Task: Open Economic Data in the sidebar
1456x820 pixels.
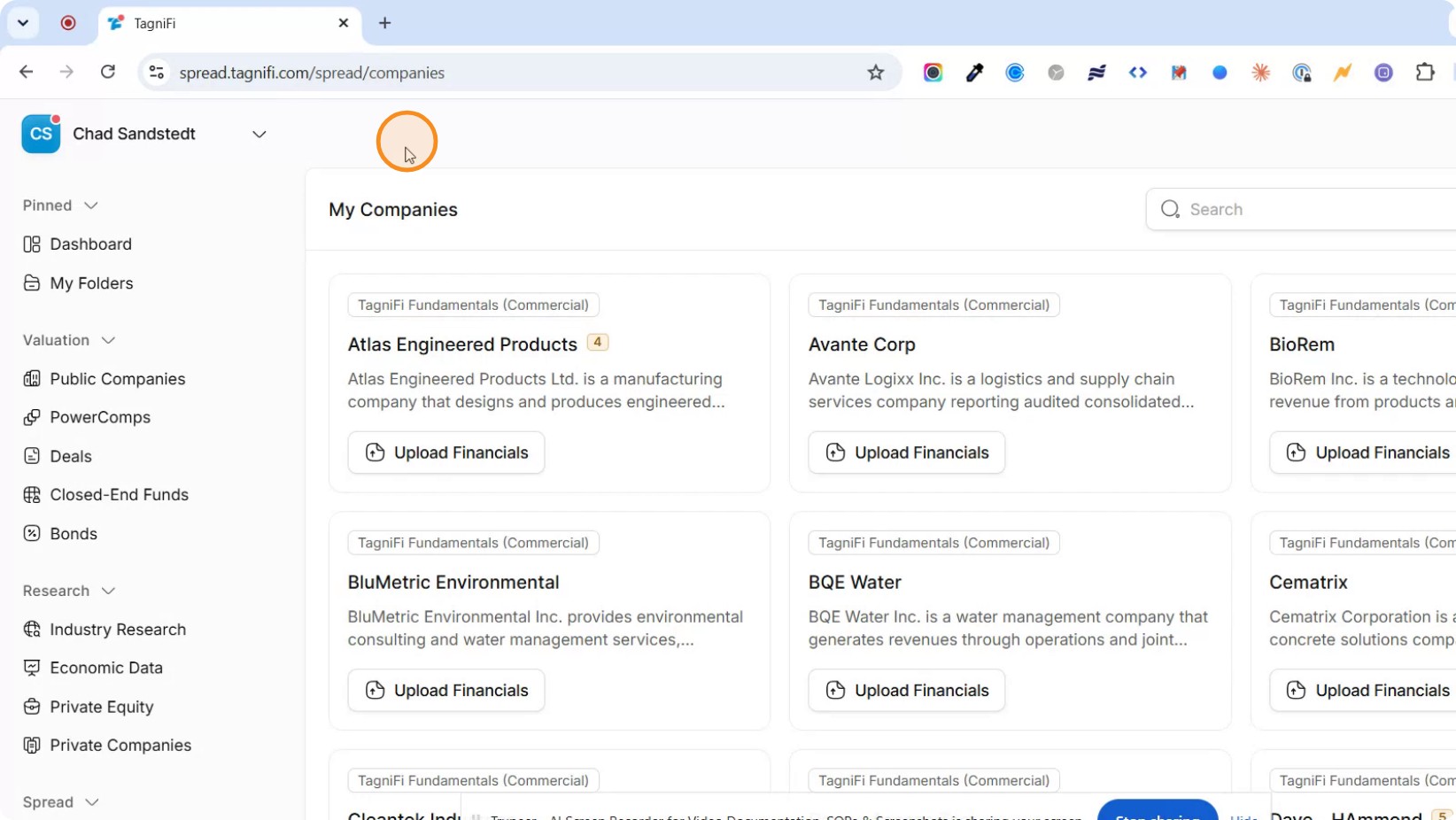Action: click(93, 668)
